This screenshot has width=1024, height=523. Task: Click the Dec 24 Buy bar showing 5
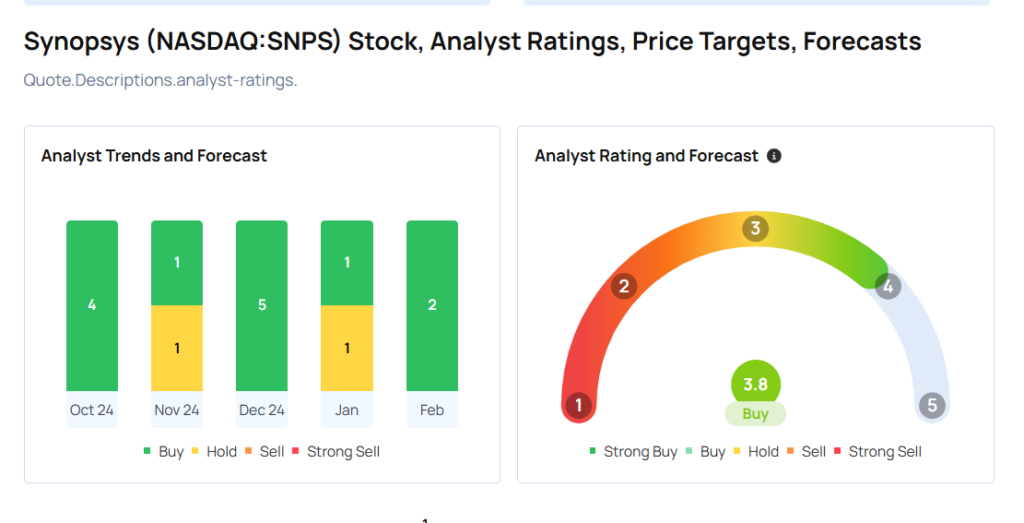(262, 305)
